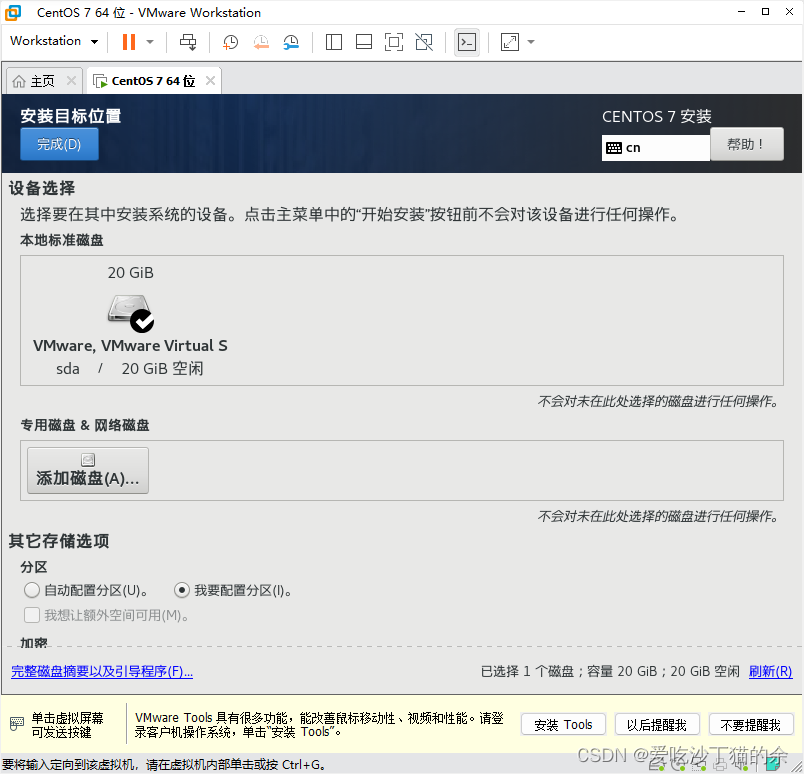Click the 分区 section label

34,567
